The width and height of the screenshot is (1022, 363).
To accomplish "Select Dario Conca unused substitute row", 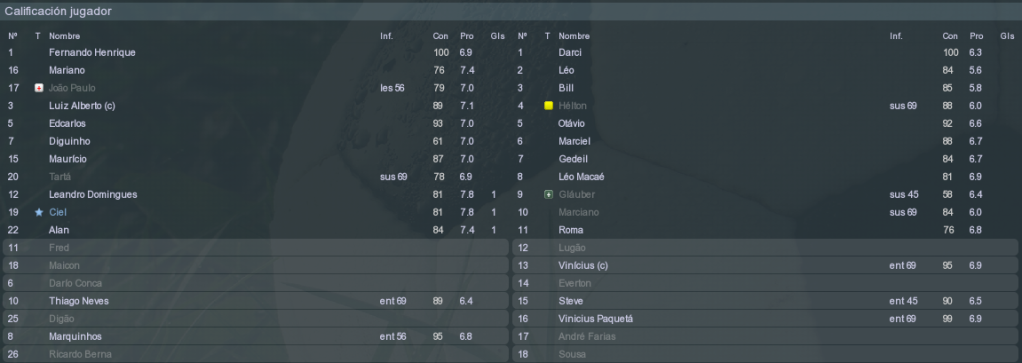I will point(256,283).
